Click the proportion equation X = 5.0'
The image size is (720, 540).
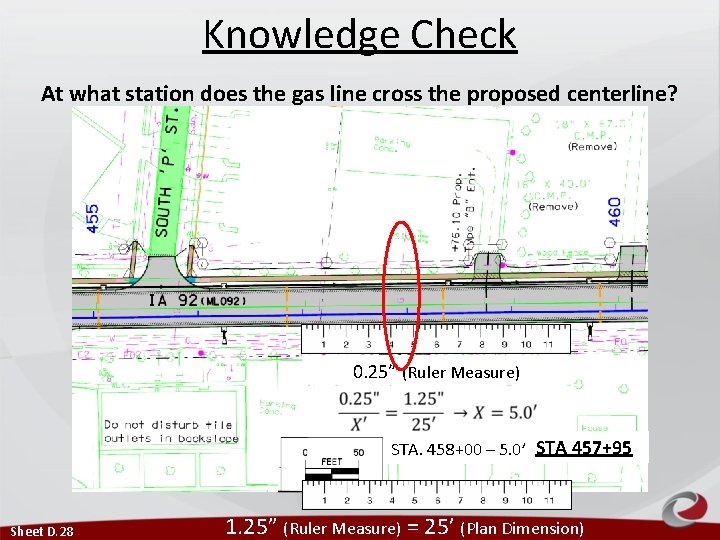click(x=437, y=412)
